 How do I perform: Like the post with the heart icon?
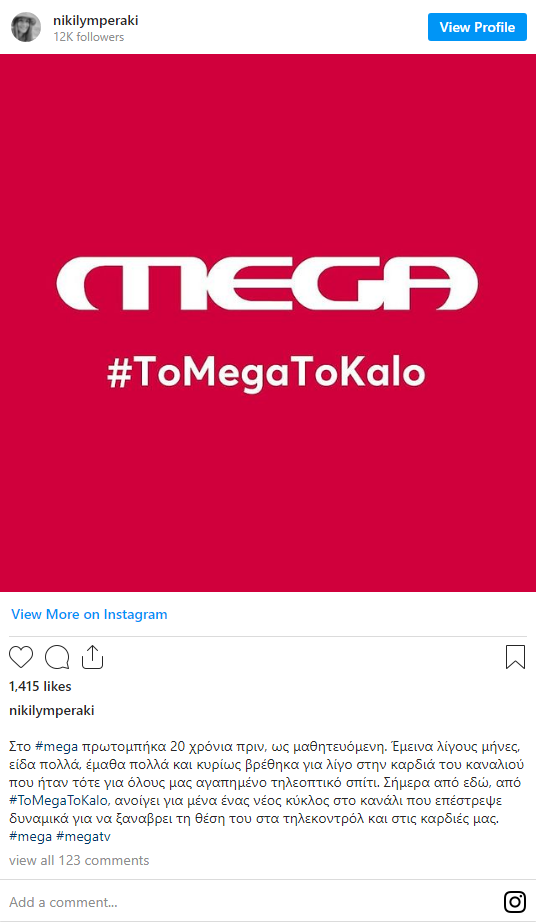21,656
